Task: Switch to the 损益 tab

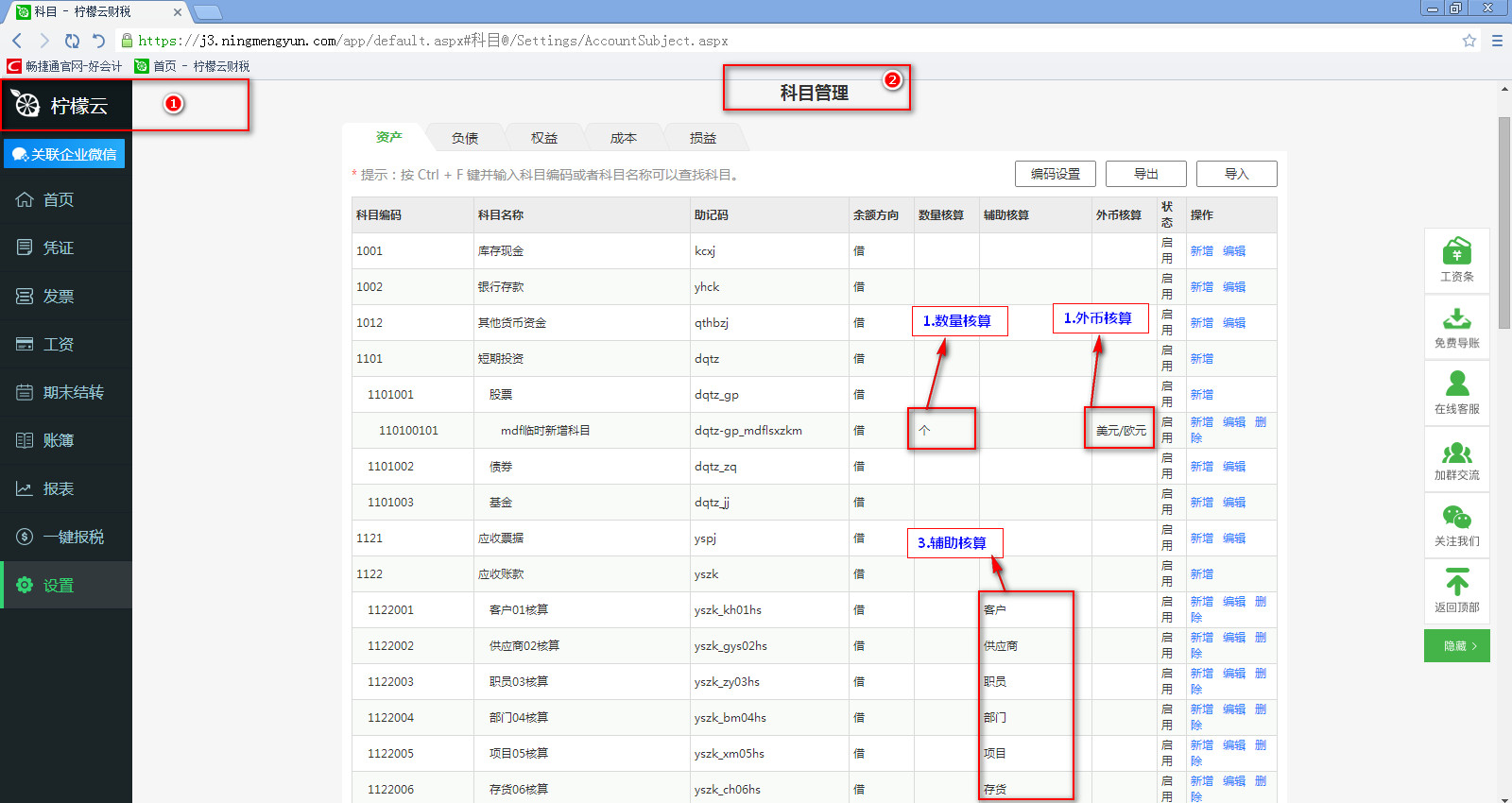Action: click(703, 138)
